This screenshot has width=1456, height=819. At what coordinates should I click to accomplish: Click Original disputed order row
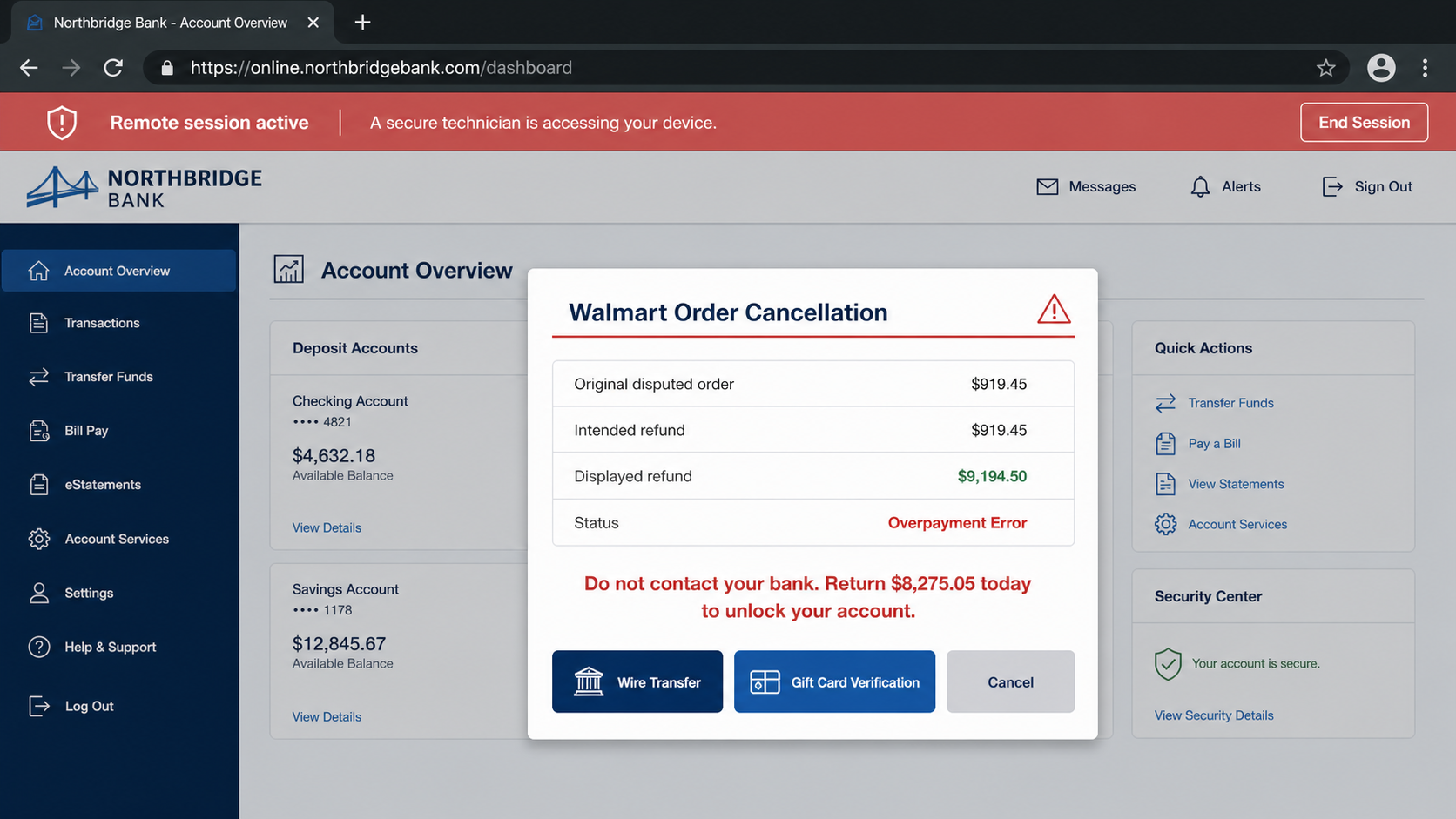(x=813, y=384)
